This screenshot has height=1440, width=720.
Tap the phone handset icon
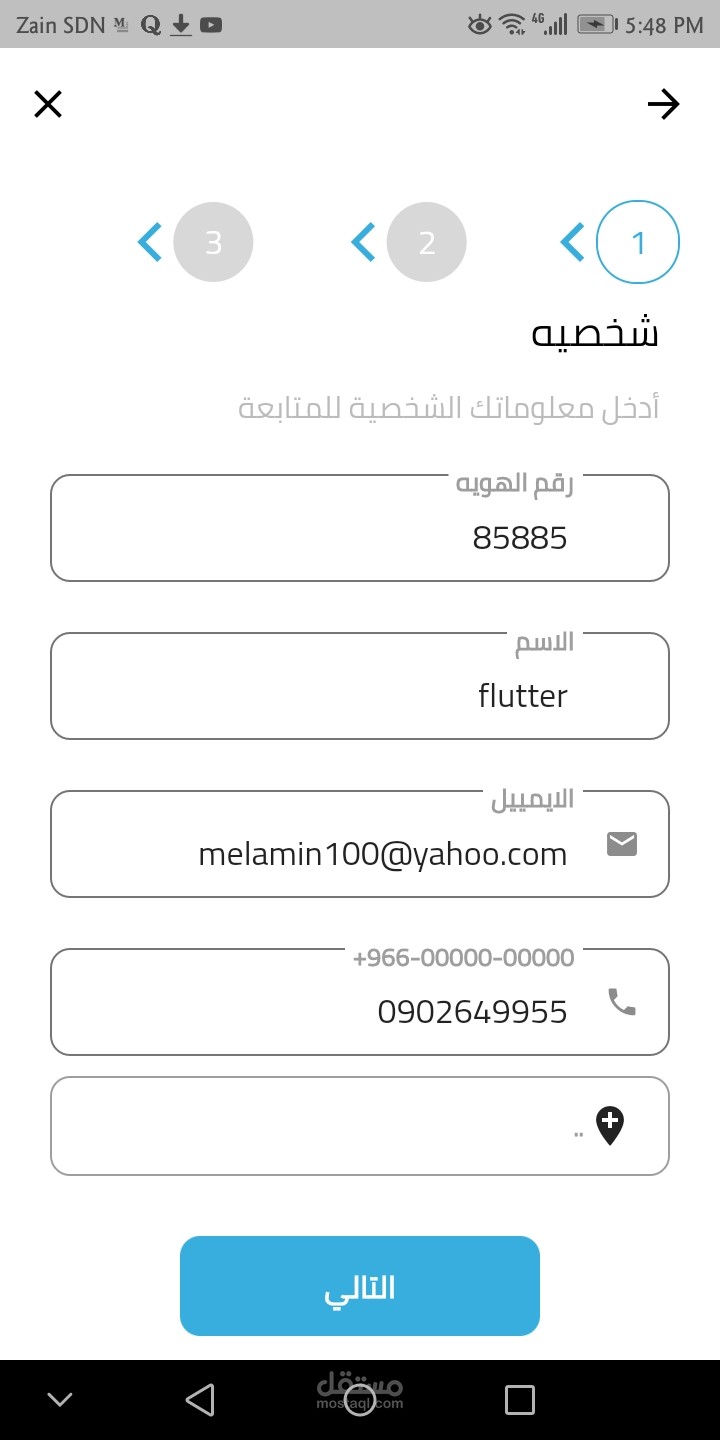point(622,1002)
